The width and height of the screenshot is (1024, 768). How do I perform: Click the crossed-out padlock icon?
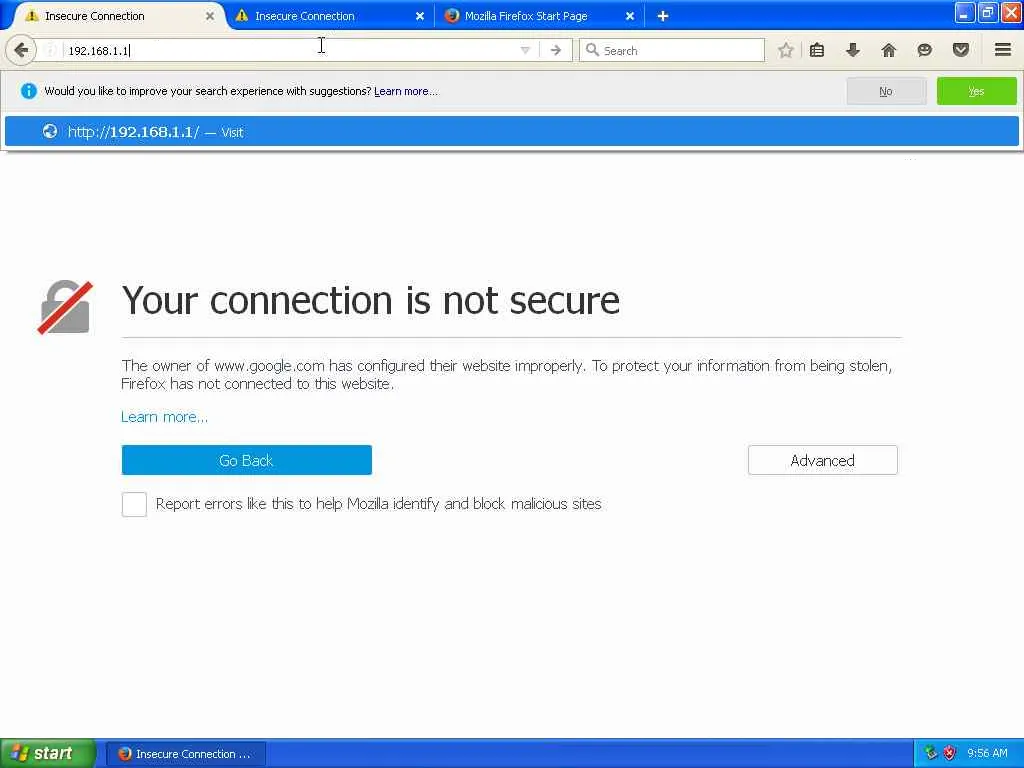(x=65, y=307)
